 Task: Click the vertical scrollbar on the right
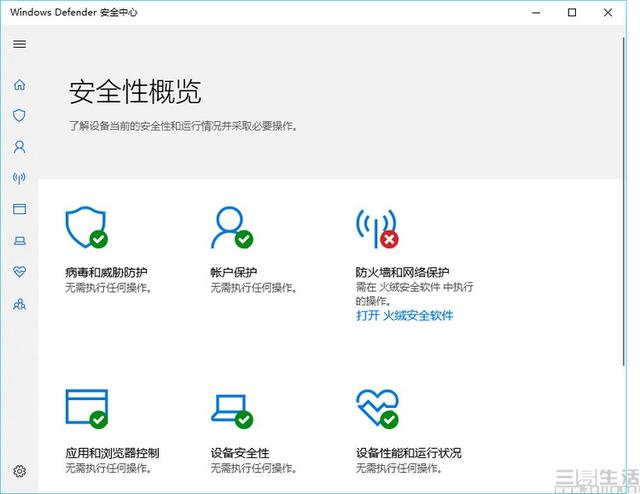(x=624, y=201)
